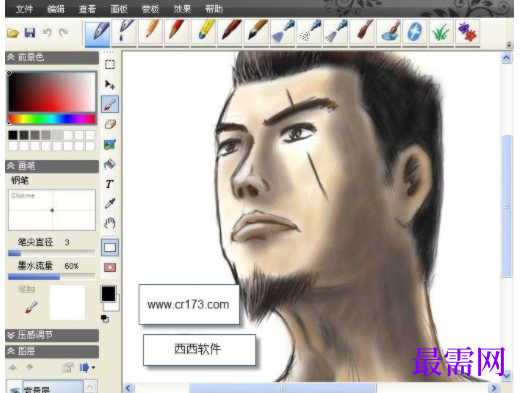The image size is (524, 393).
Task: Click the open file folder icon
Action: click(x=13, y=33)
